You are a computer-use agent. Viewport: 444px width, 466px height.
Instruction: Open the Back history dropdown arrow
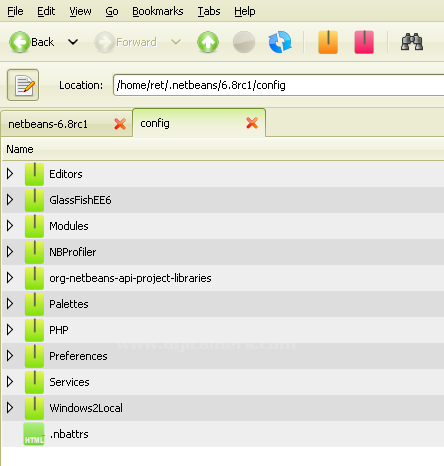click(x=73, y=42)
